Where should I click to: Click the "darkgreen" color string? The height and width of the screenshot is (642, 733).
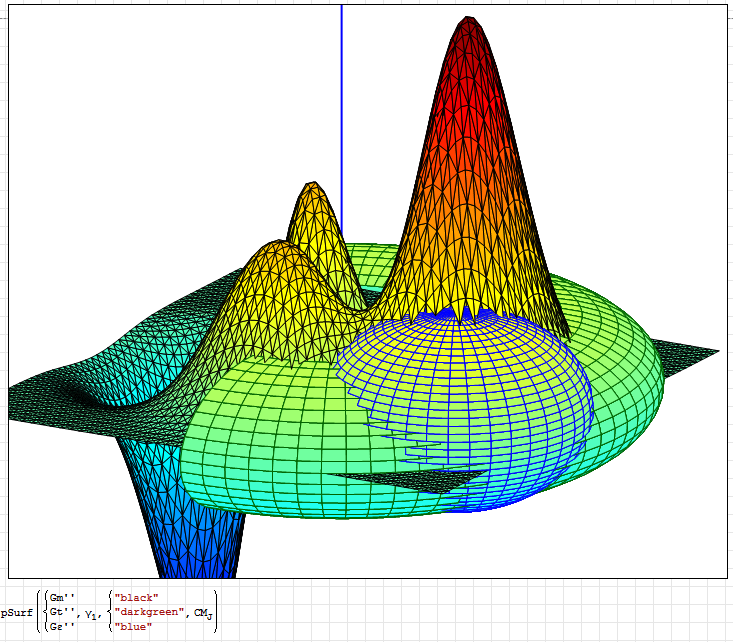click(x=148, y=611)
